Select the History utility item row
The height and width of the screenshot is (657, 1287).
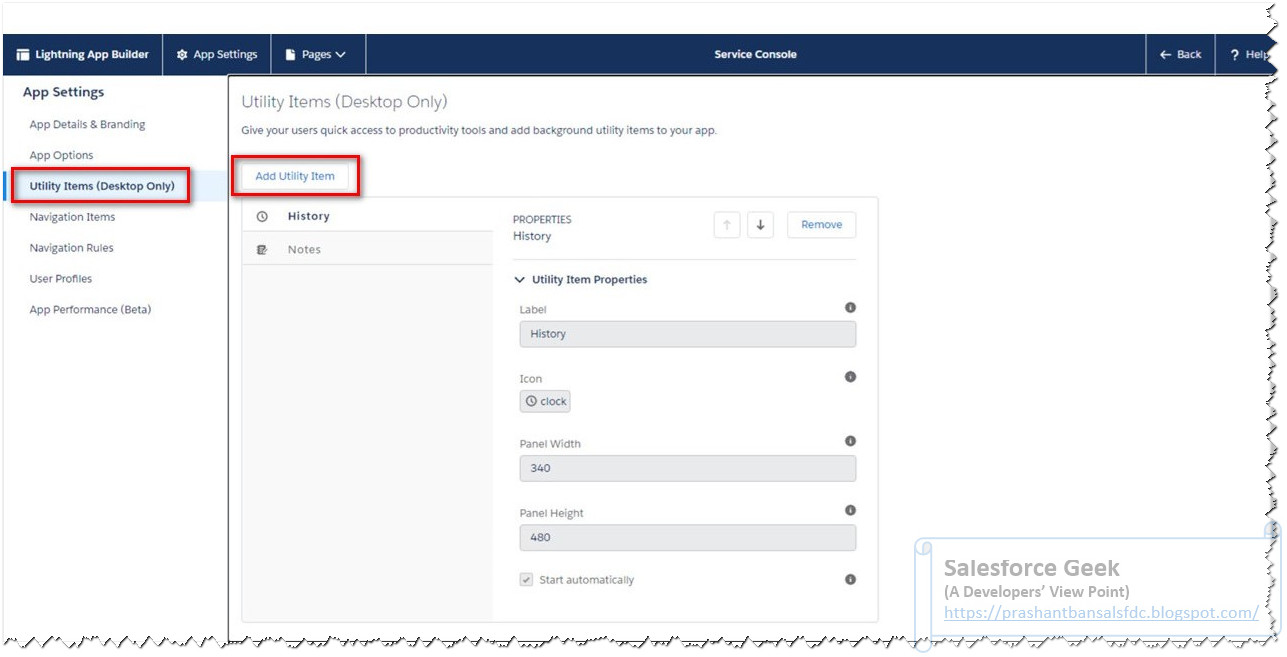coord(368,216)
